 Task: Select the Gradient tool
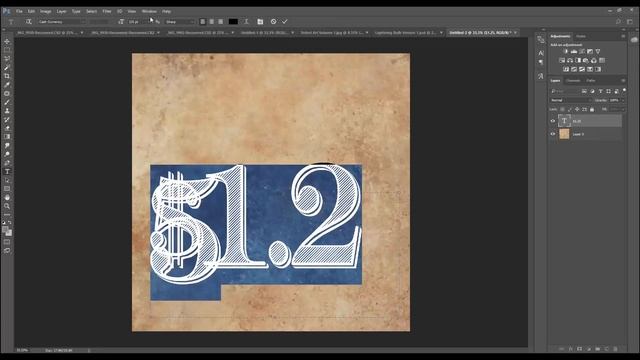7,137
